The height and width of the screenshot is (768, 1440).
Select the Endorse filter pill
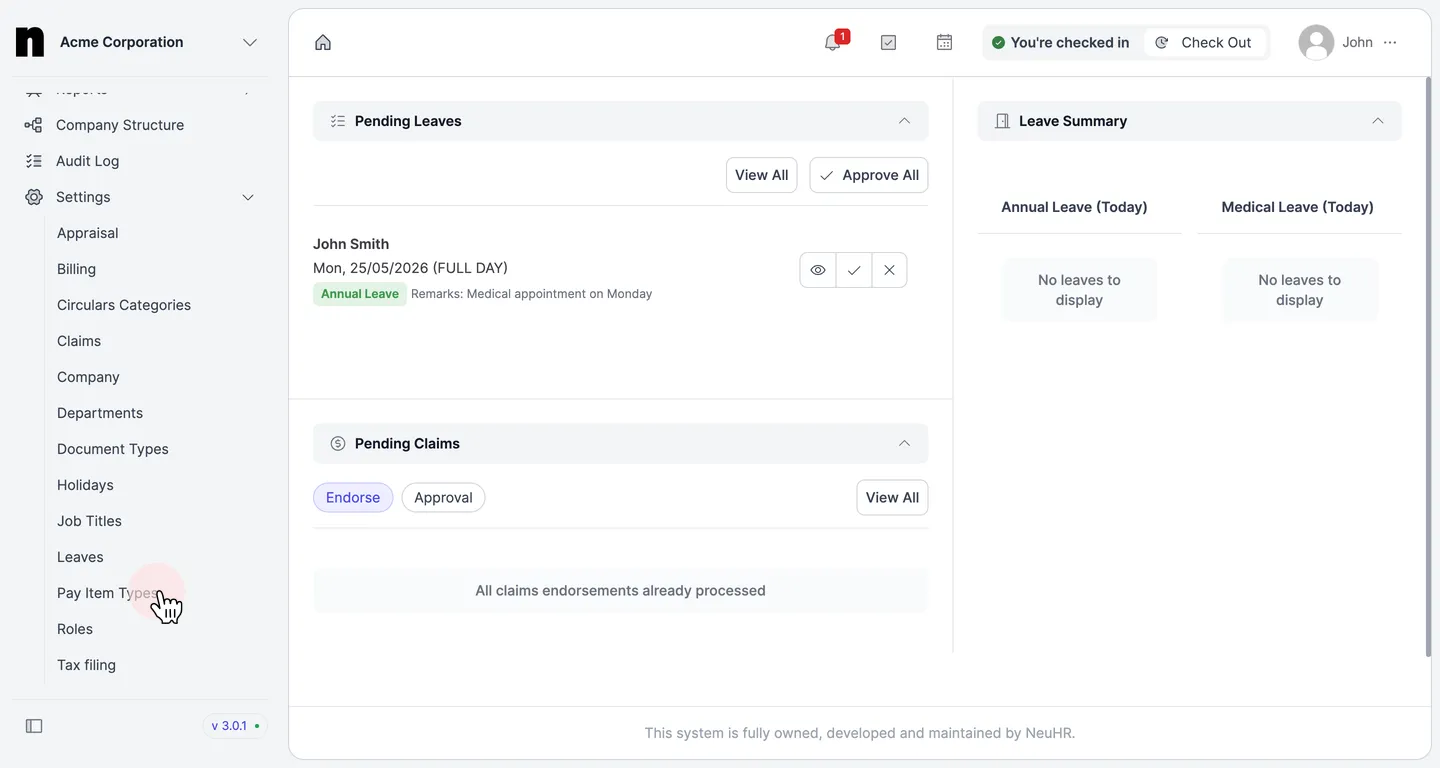pos(353,497)
